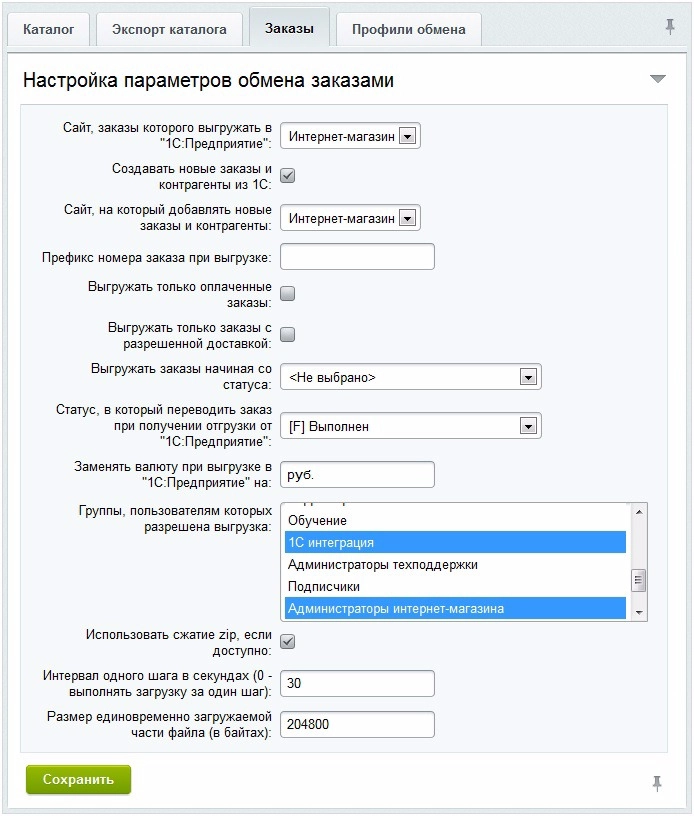The image size is (694, 816).
Task: Open dropdown for adding new orders site
Action: click(406, 217)
